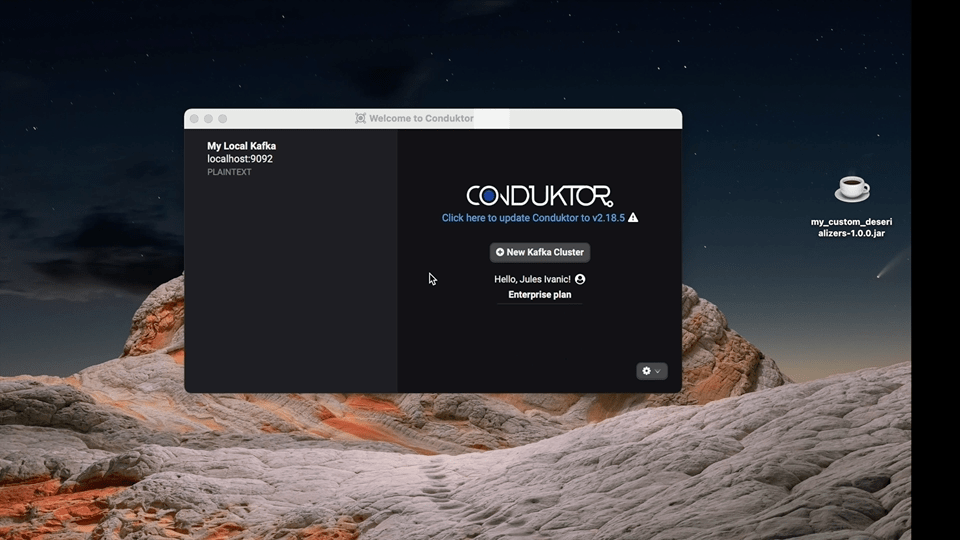The height and width of the screenshot is (540, 960).
Task: Open the user account profile icon
Action: coord(580,279)
